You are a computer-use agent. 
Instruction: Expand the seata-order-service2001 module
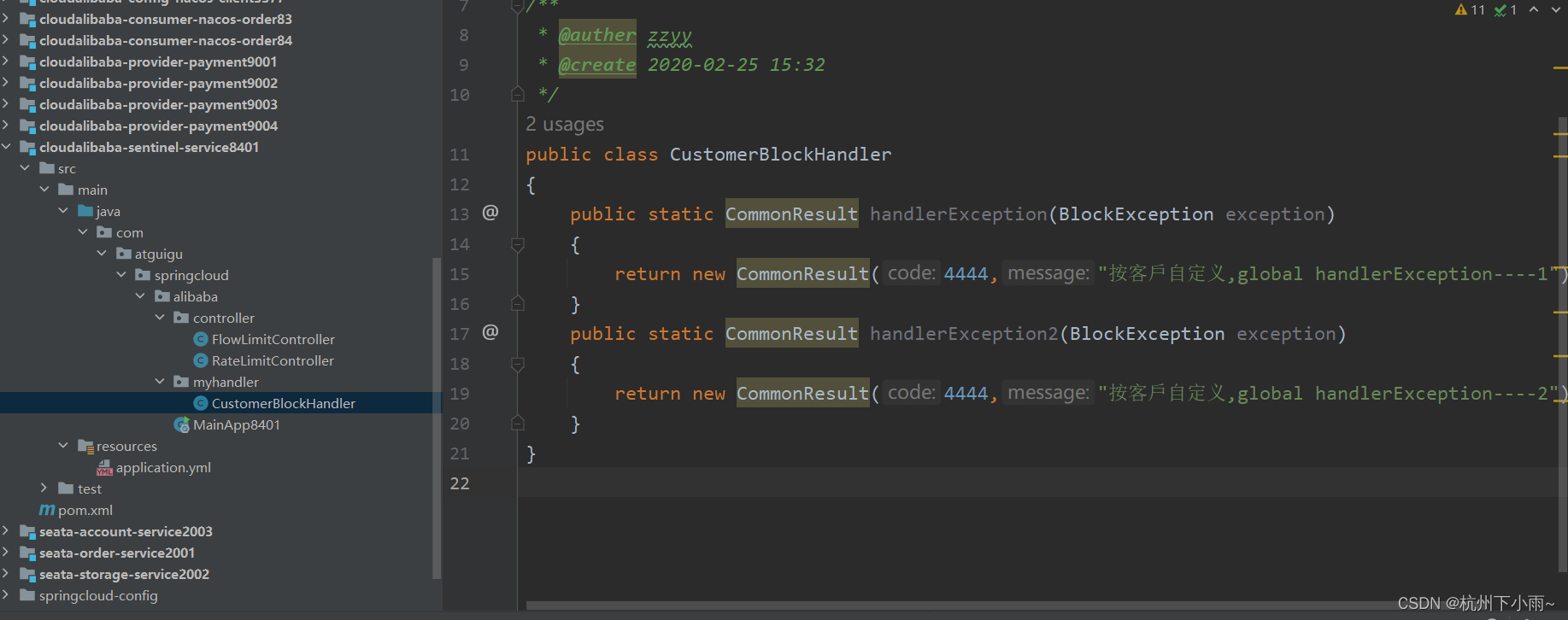pos(6,553)
